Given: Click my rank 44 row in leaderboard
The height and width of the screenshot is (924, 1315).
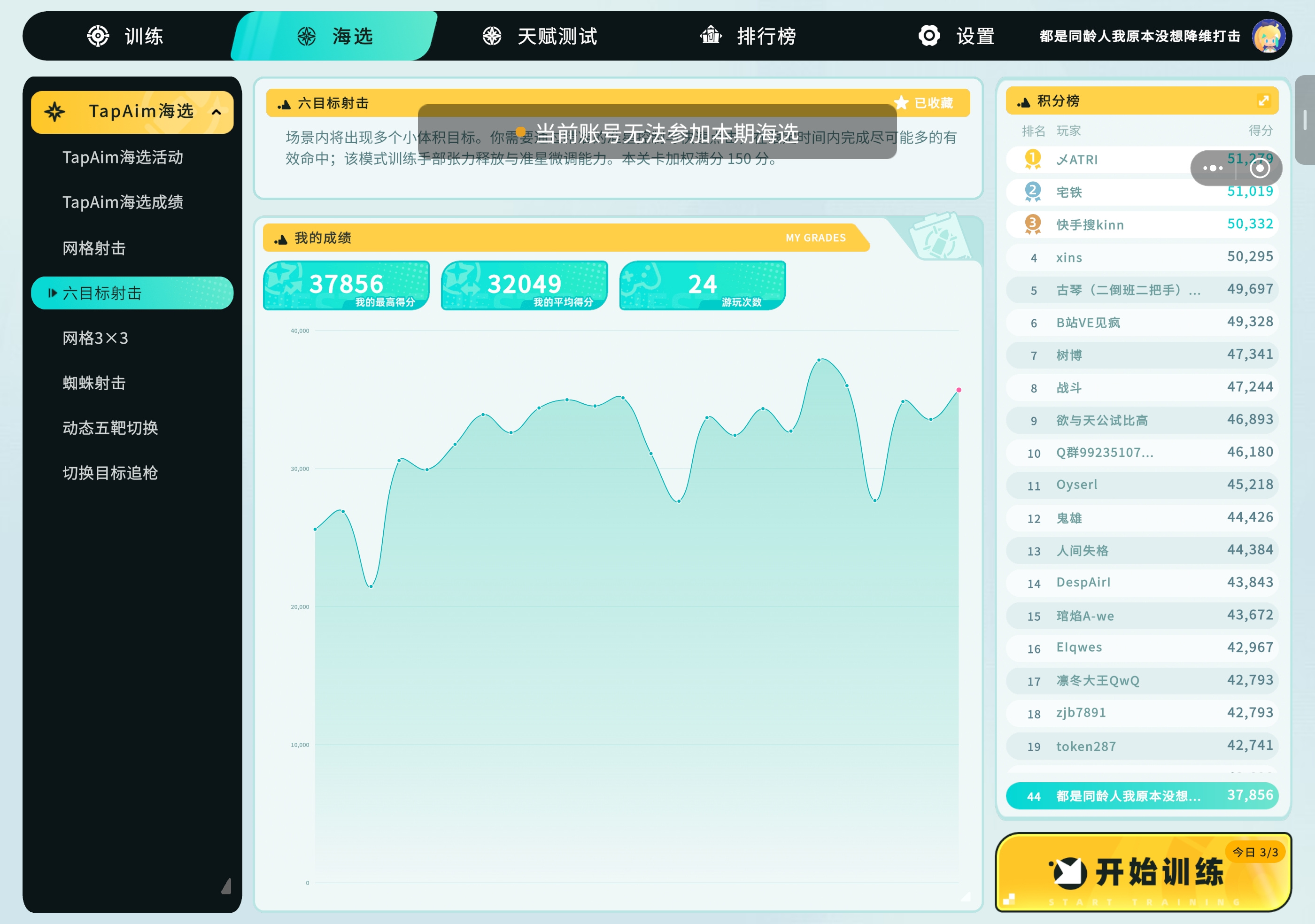Looking at the screenshot, I should [x=1142, y=796].
